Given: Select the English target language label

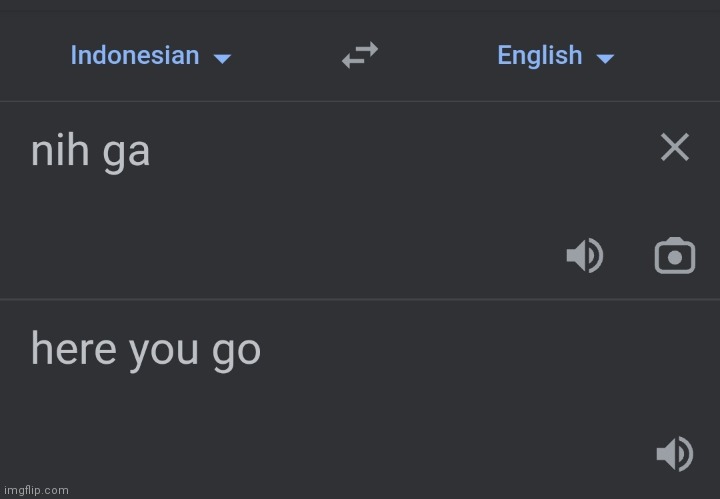Looking at the screenshot, I should 540,56.
